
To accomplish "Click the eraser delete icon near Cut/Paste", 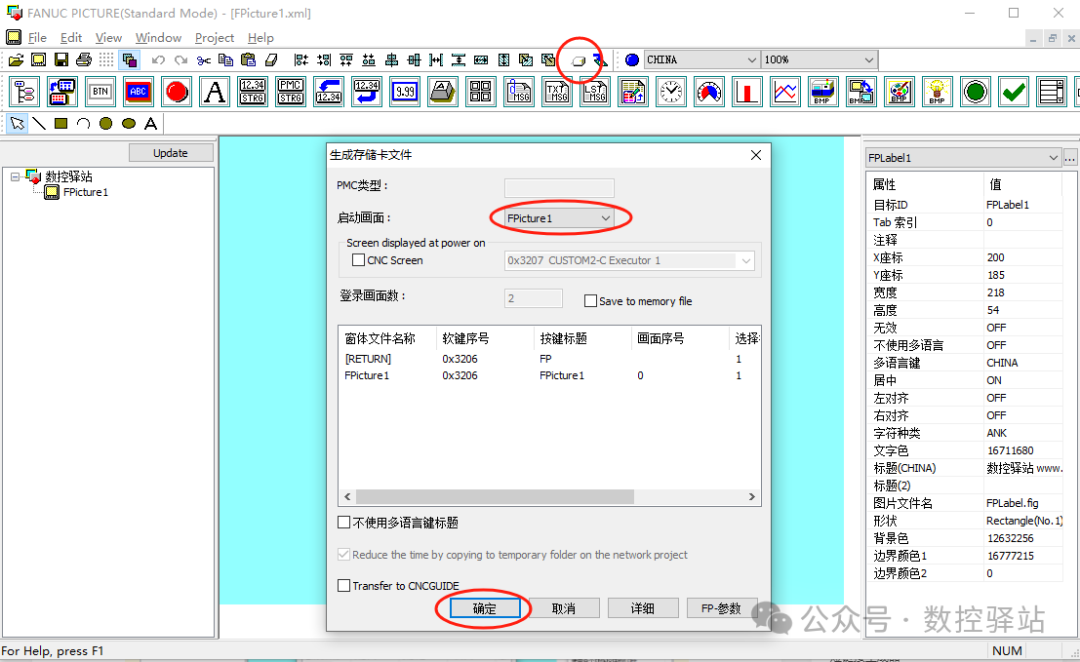I will click(x=271, y=60).
